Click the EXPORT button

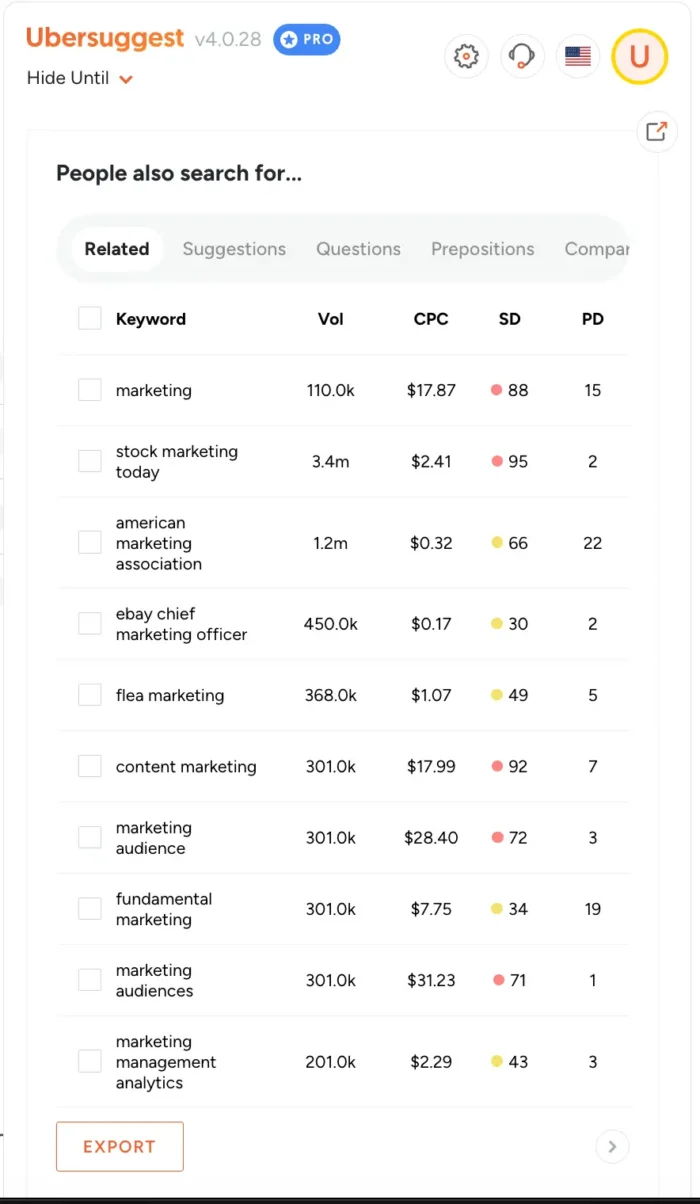pyautogui.click(x=119, y=1146)
